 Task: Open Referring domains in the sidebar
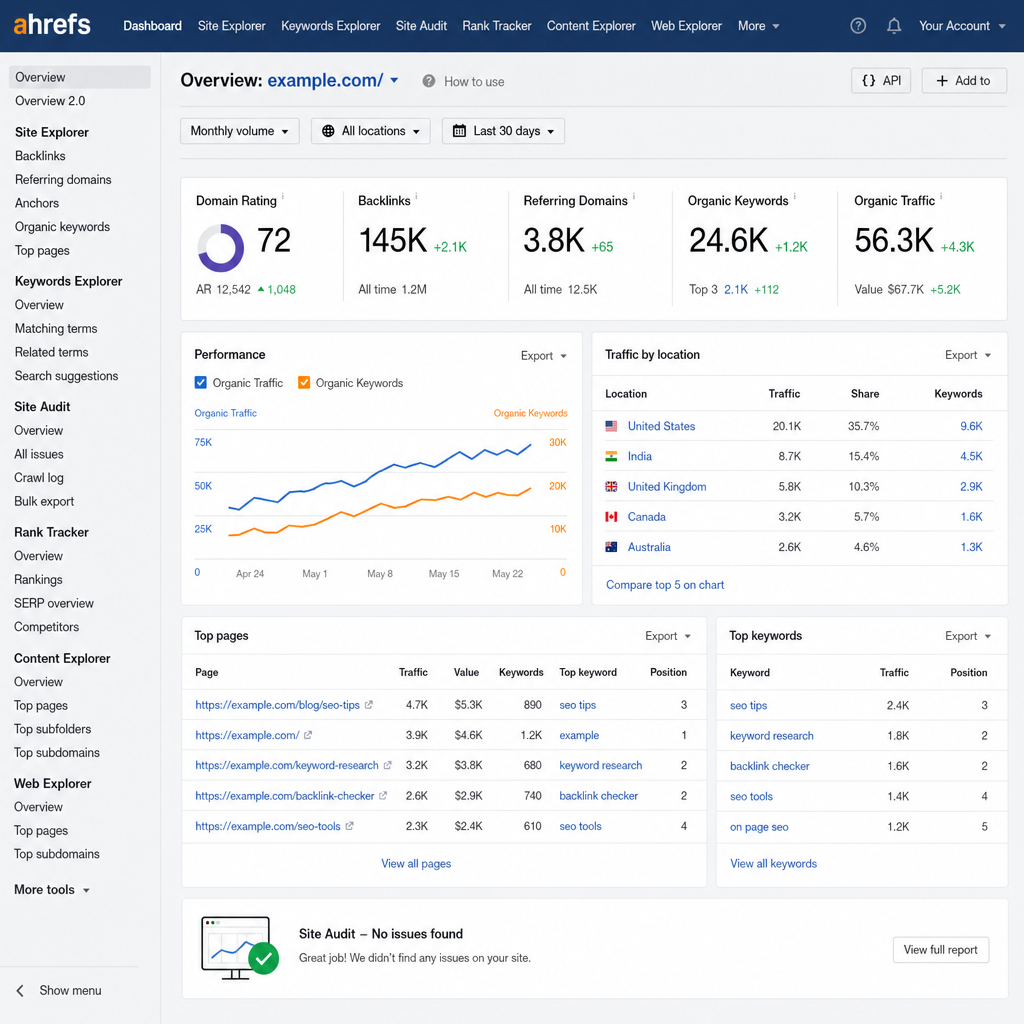click(x=63, y=179)
